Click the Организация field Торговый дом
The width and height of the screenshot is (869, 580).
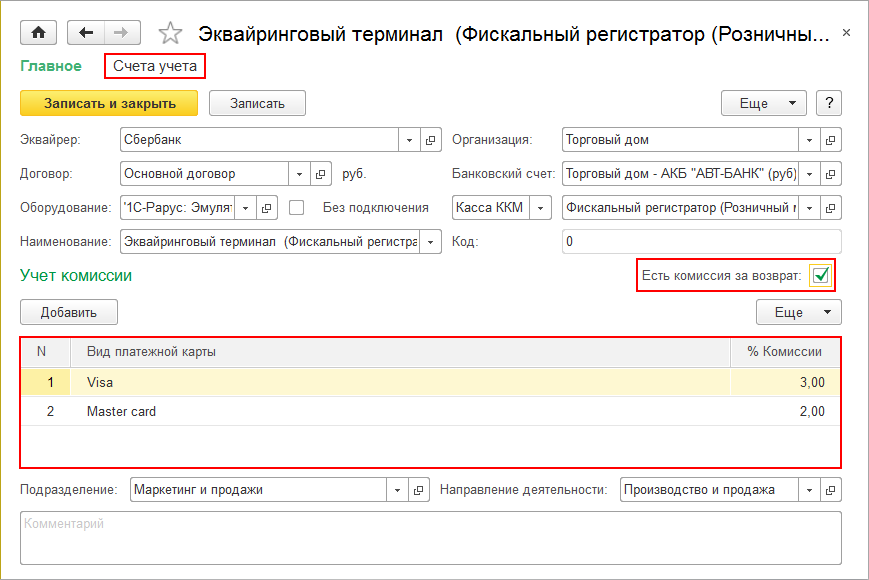click(x=680, y=140)
